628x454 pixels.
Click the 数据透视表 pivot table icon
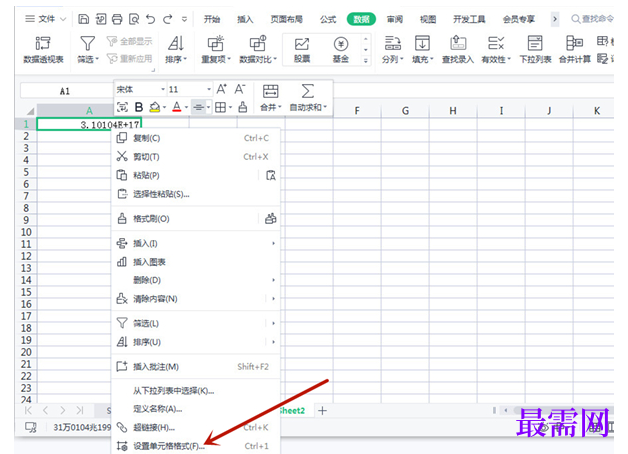[x=43, y=44]
